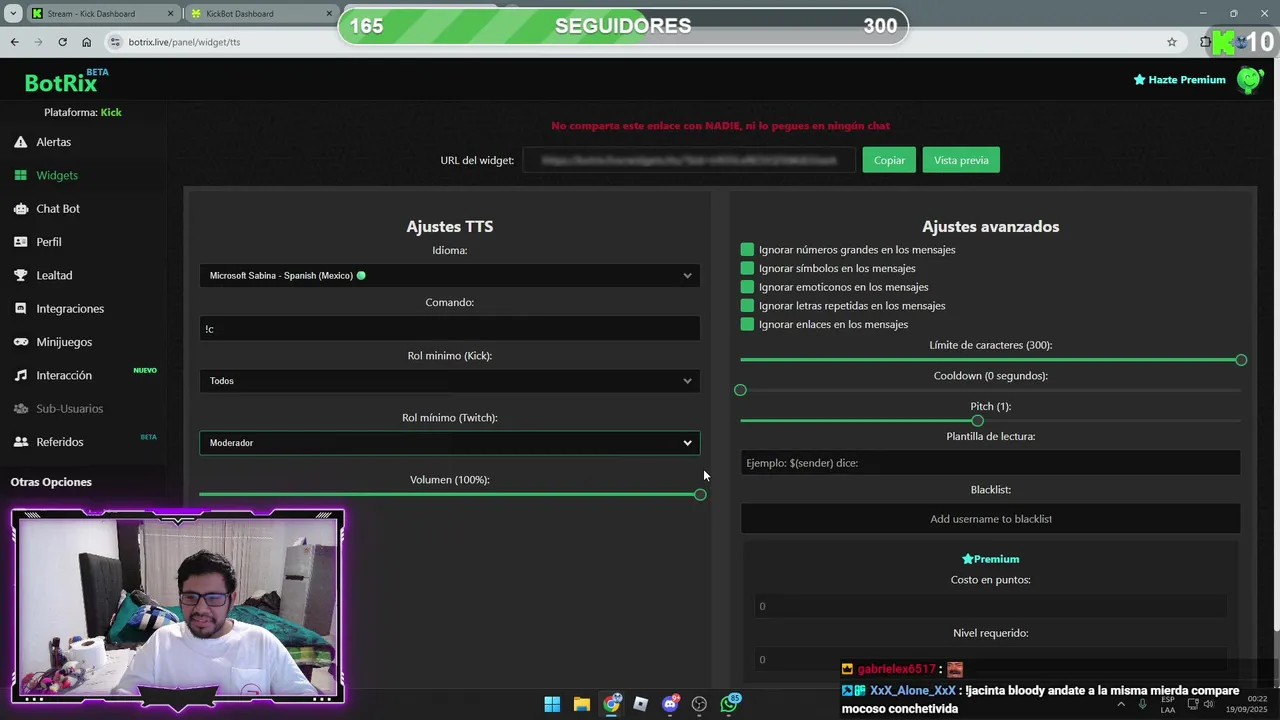
Task: Open File Explorer from taskbar
Action: coord(581,704)
